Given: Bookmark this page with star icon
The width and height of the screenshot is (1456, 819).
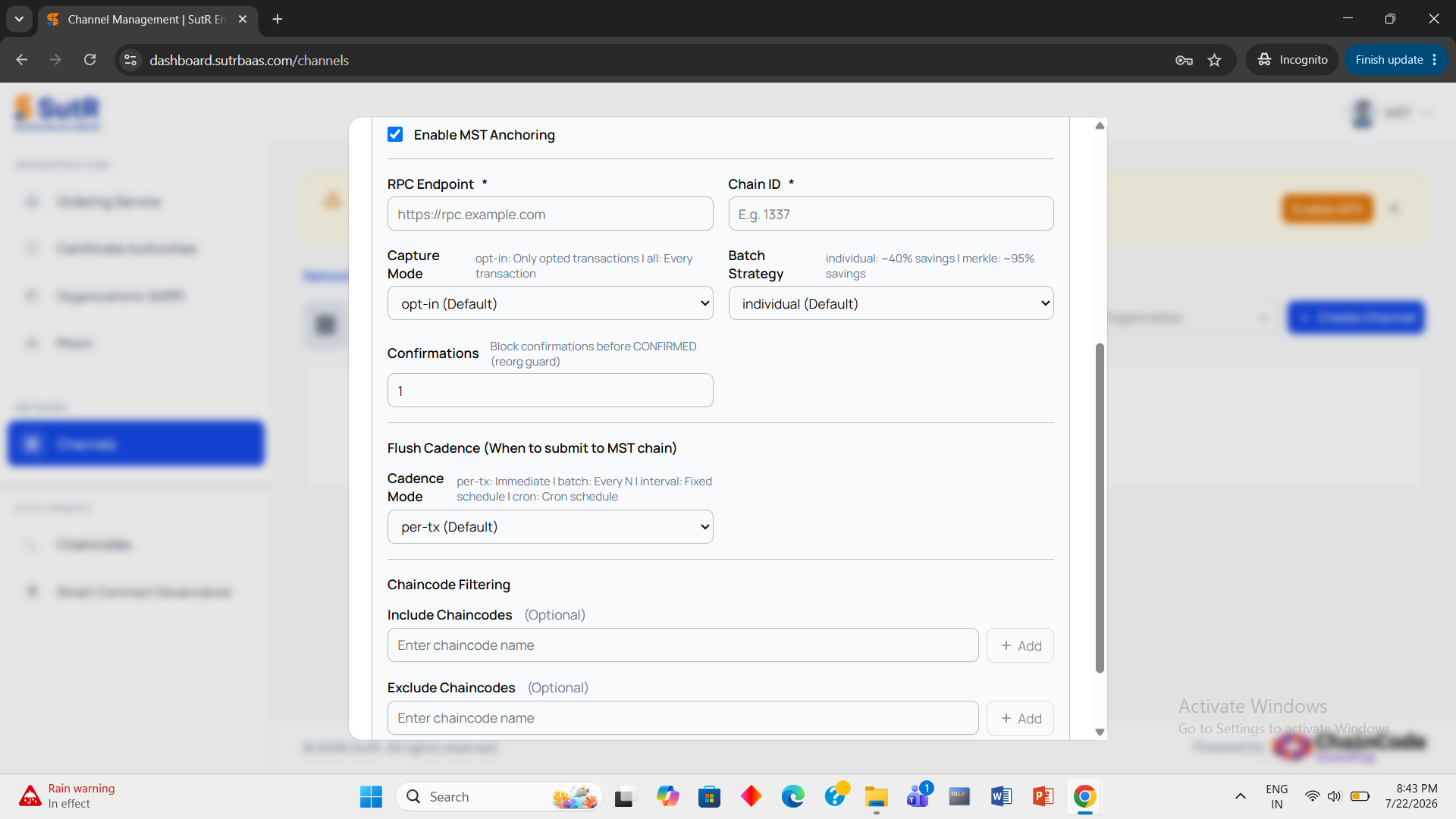Looking at the screenshot, I should pyautogui.click(x=1215, y=60).
